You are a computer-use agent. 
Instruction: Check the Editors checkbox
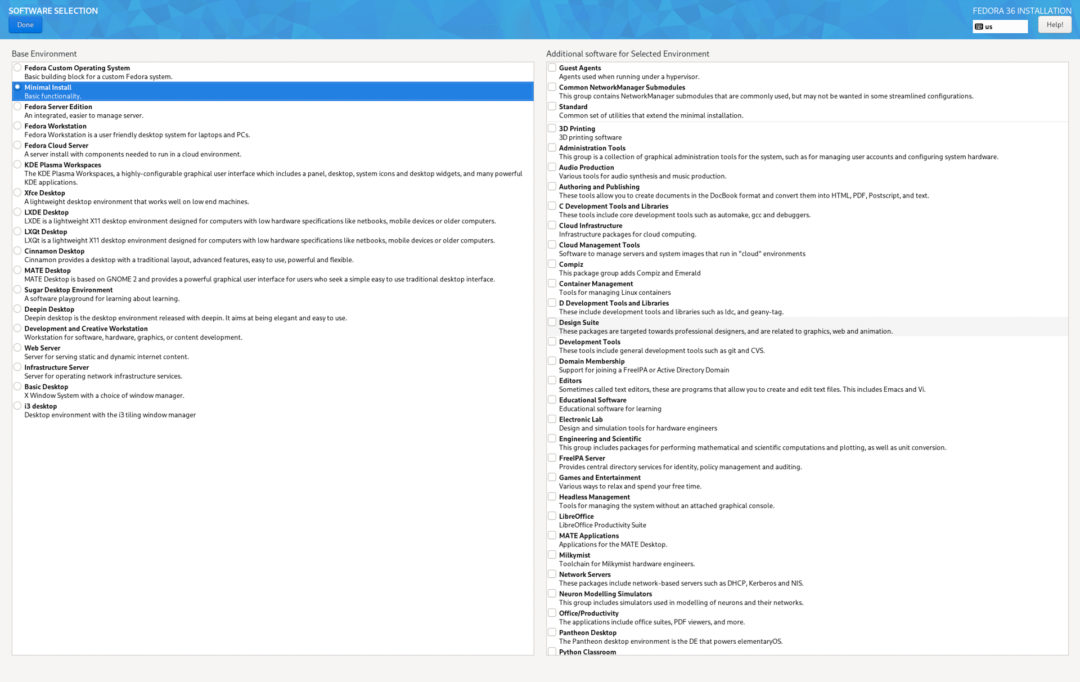point(552,380)
